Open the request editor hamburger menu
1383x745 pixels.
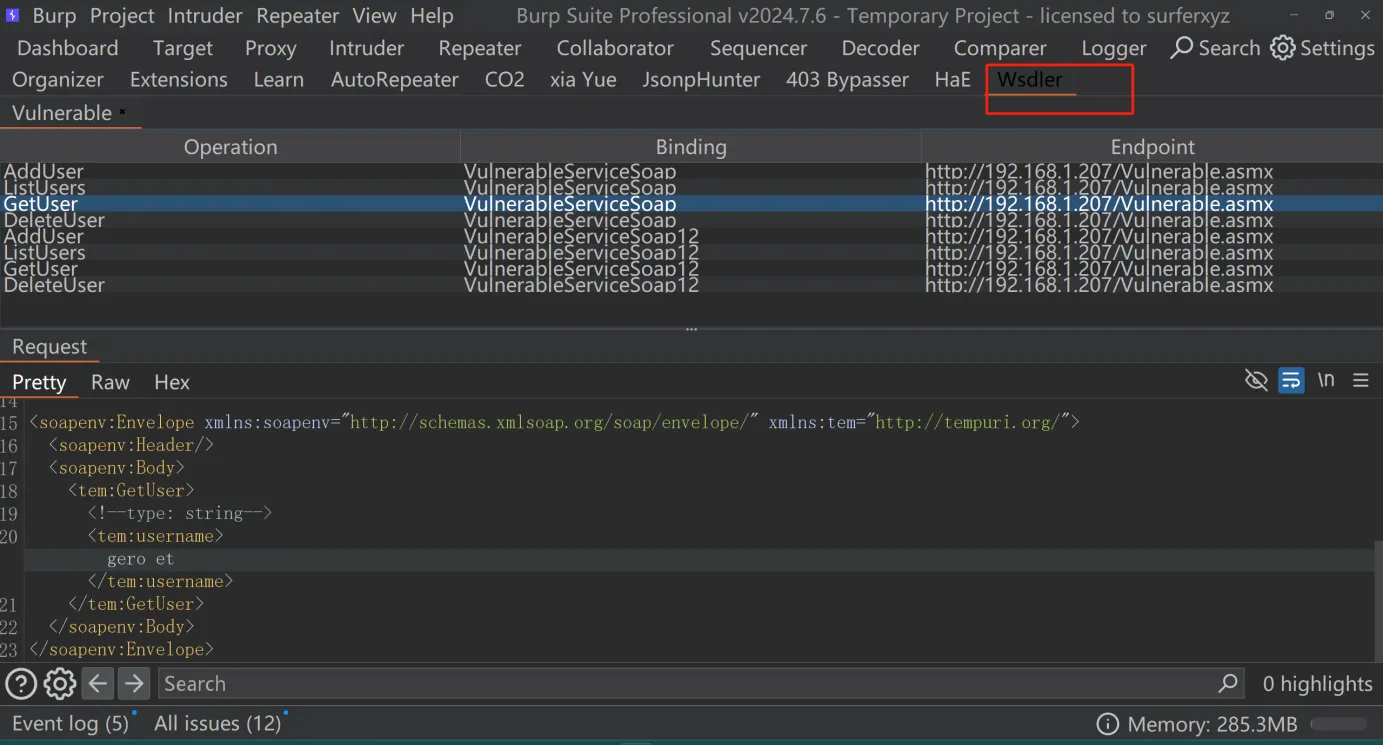[x=1360, y=380]
